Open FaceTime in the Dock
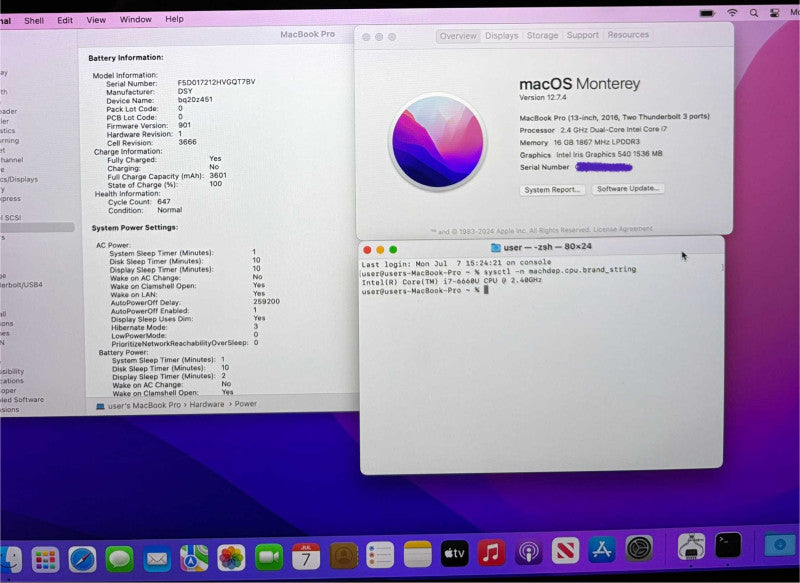This screenshot has width=800, height=583. [x=269, y=557]
